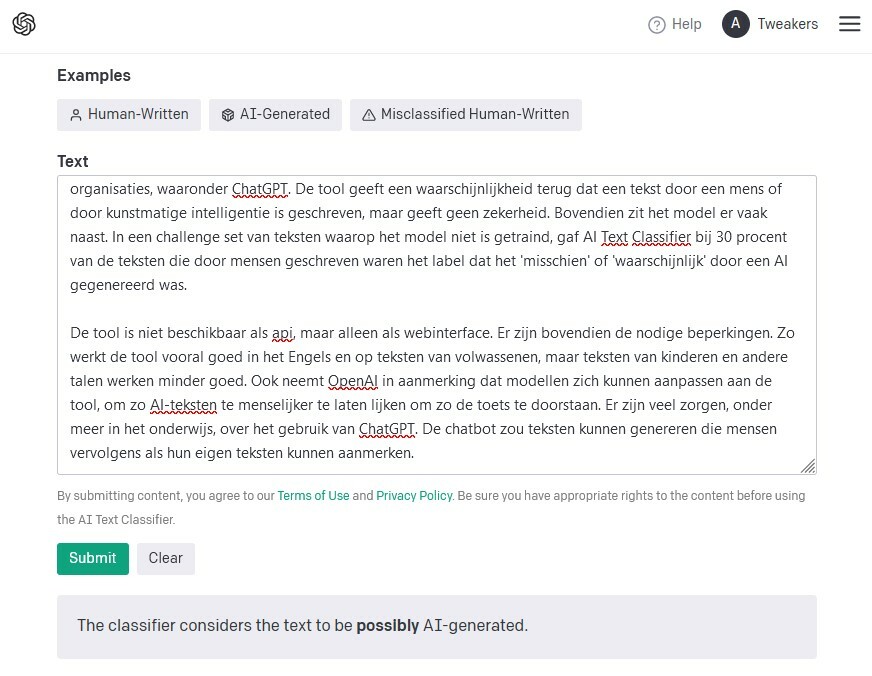Open the Privacy Policy link
The height and width of the screenshot is (676, 872).
pyautogui.click(x=414, y=496)
